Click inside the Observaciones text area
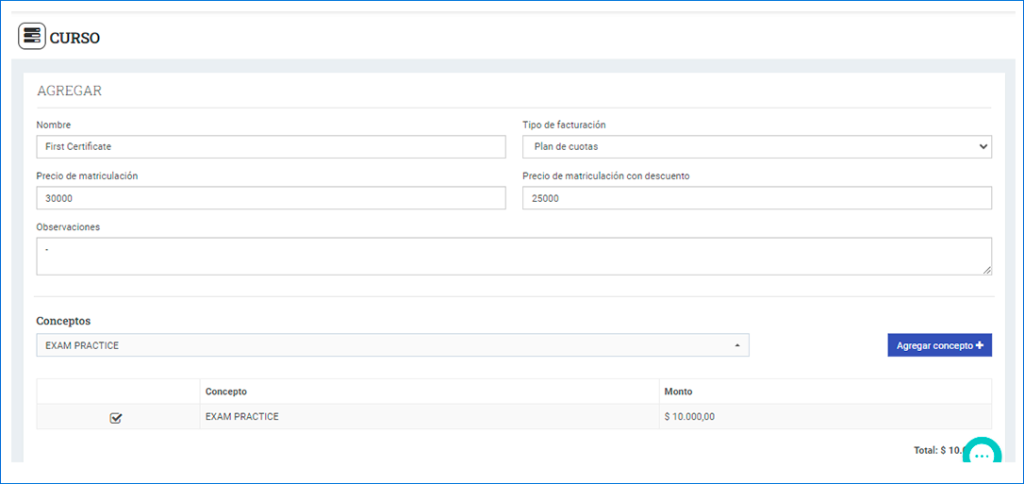This screenshot has height=484, width=1024. 514,256
